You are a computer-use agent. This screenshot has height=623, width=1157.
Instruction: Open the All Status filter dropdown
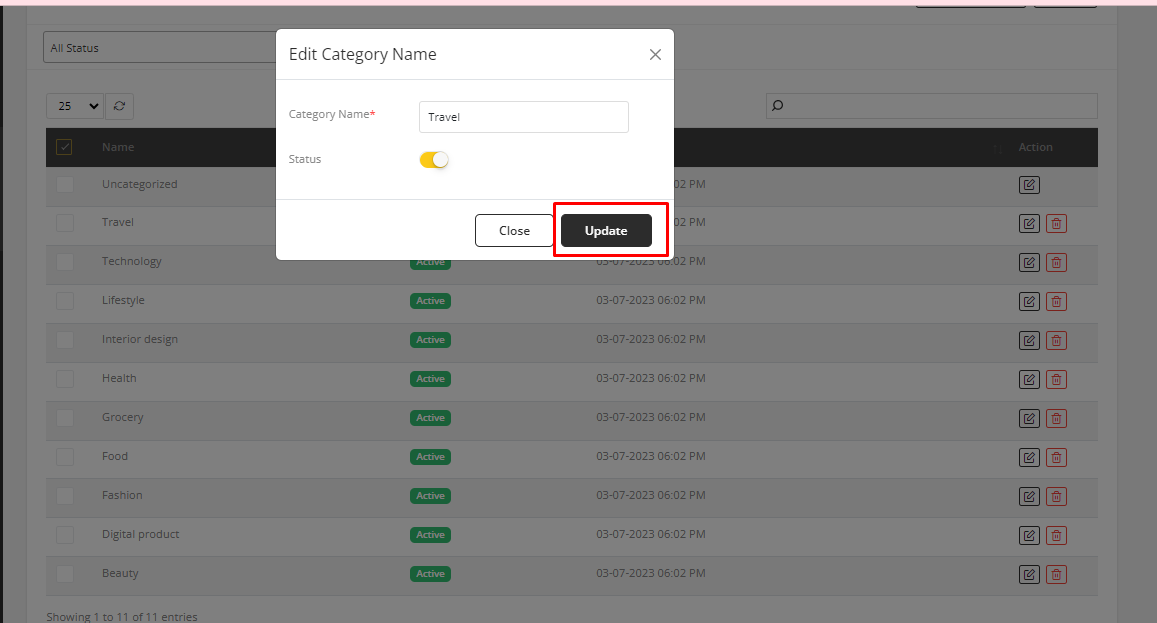pos(160,48)
